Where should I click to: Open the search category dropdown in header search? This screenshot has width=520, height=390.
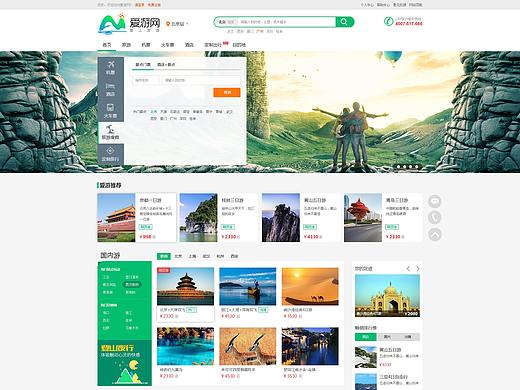point(227,22)
